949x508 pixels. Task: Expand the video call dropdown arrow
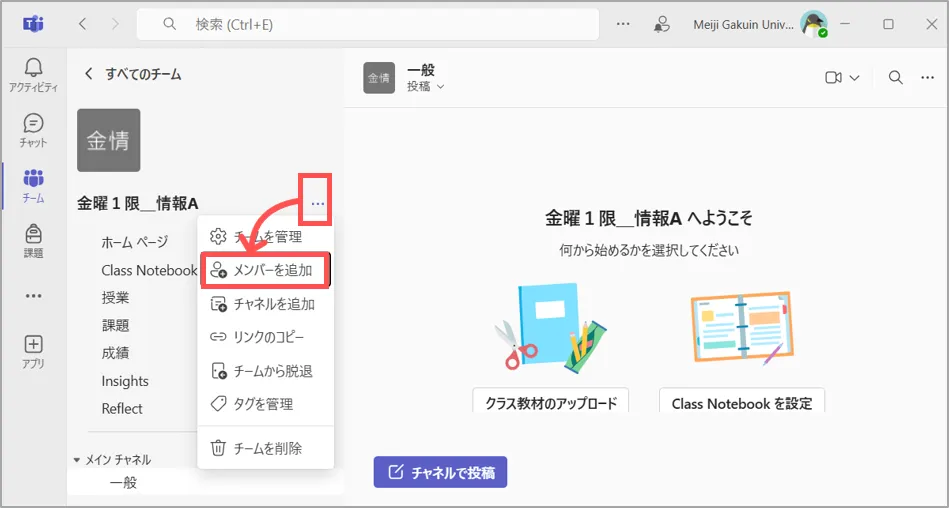coord(855,78)
